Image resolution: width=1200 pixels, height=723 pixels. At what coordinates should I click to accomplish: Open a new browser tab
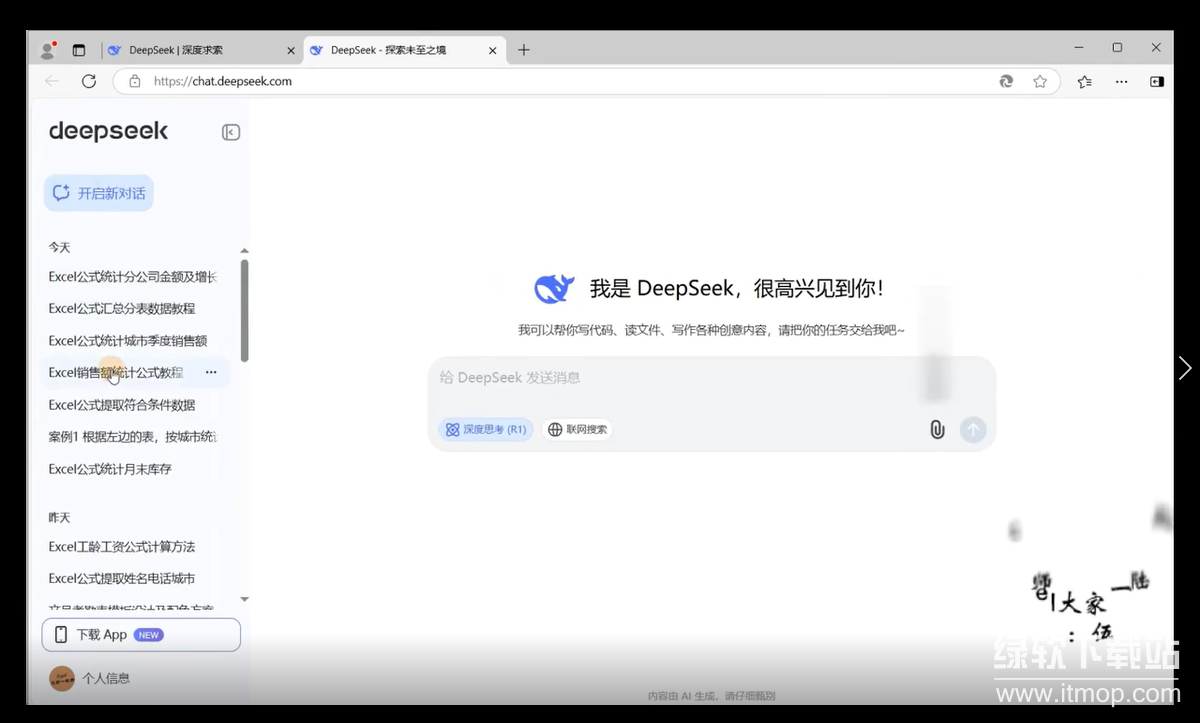pyautogui.click(x=524, y=50)
